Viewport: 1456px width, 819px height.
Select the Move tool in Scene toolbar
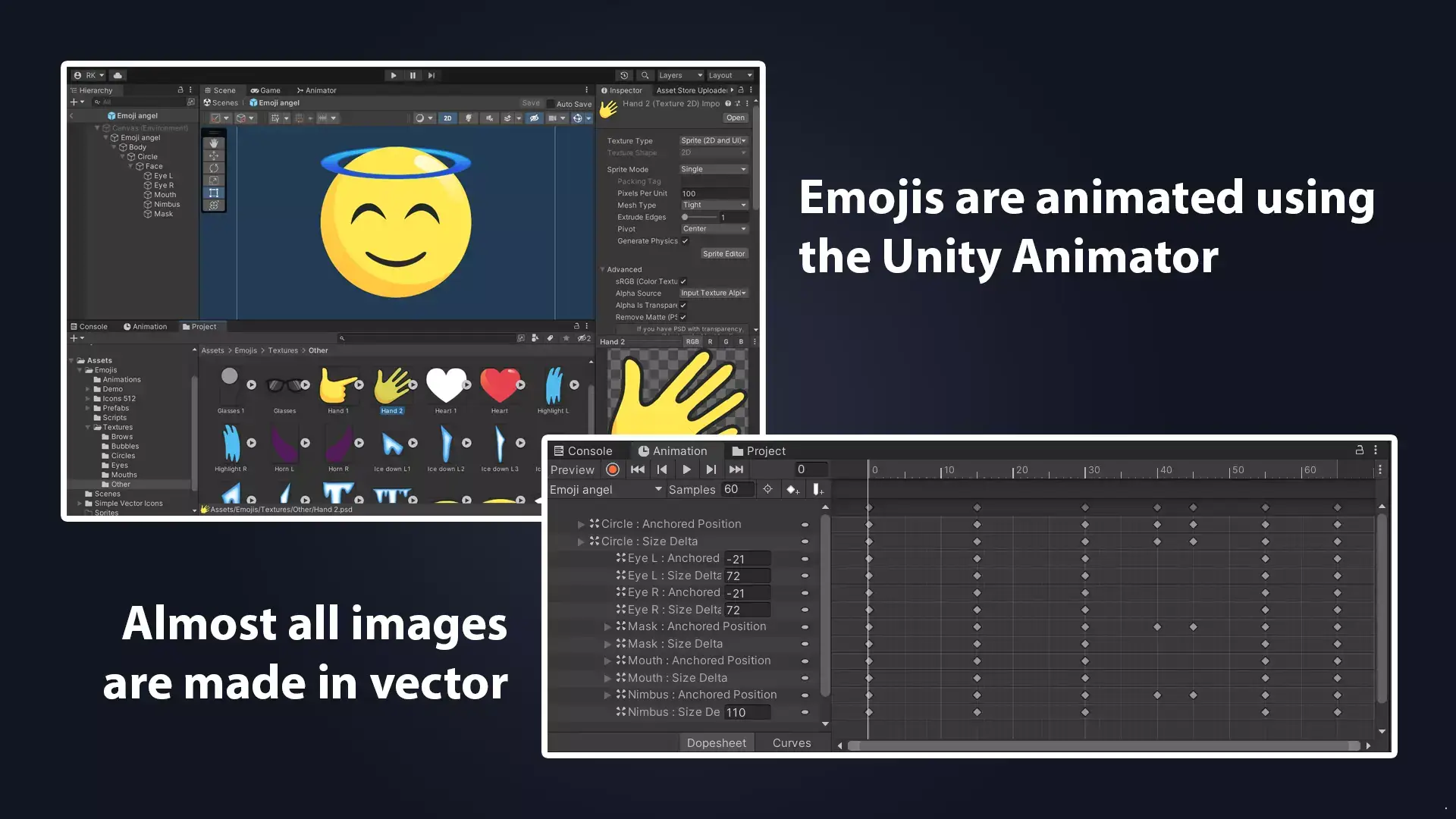coord(214,155)
